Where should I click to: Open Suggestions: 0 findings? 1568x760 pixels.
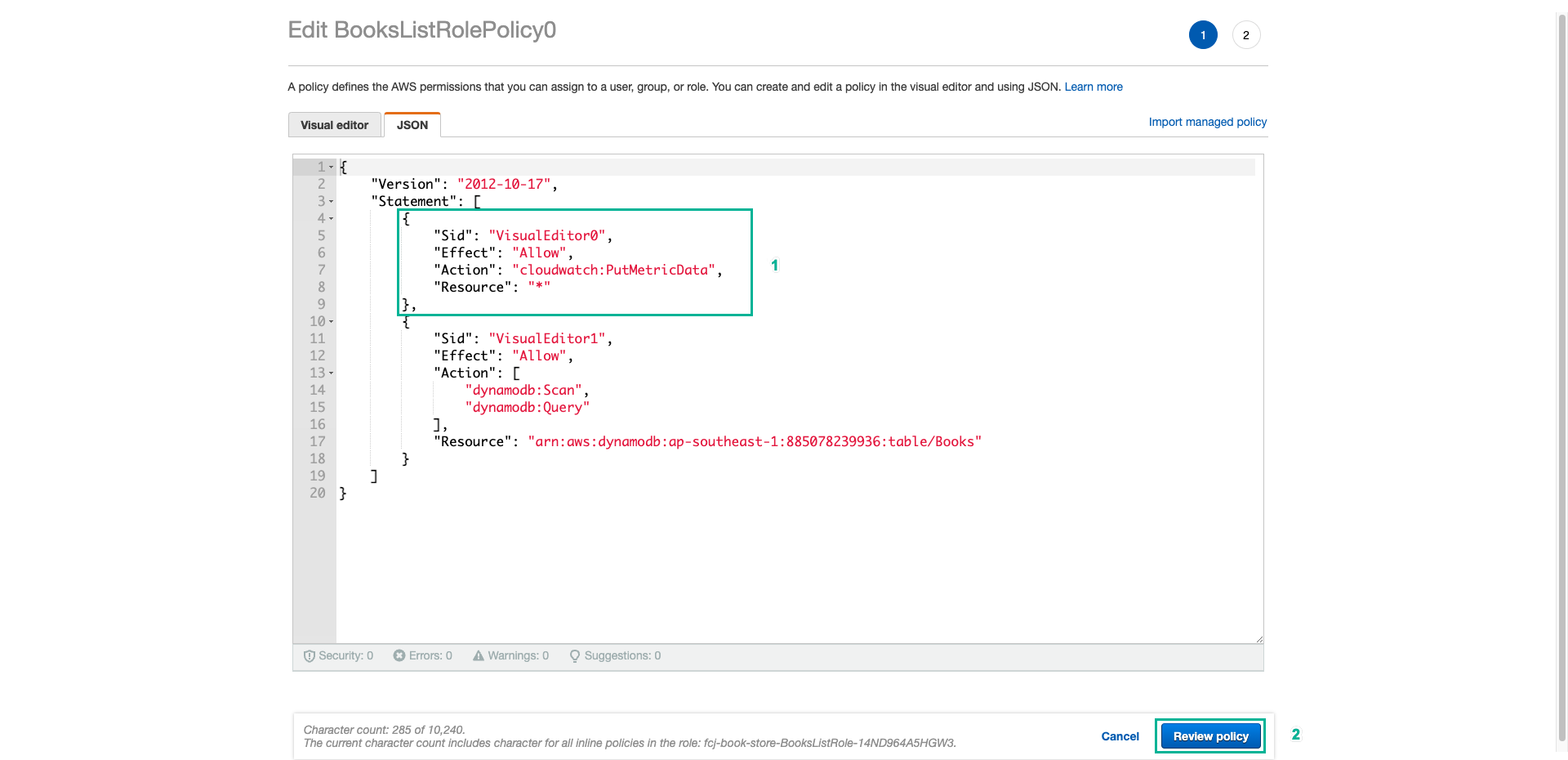tap(616, 655)
